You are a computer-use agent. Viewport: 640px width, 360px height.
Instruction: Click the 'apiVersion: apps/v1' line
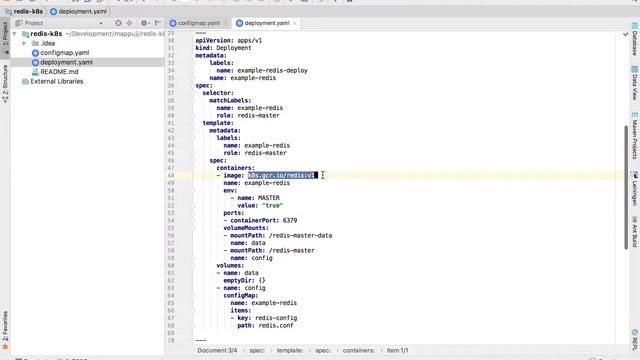pos(229,40)
